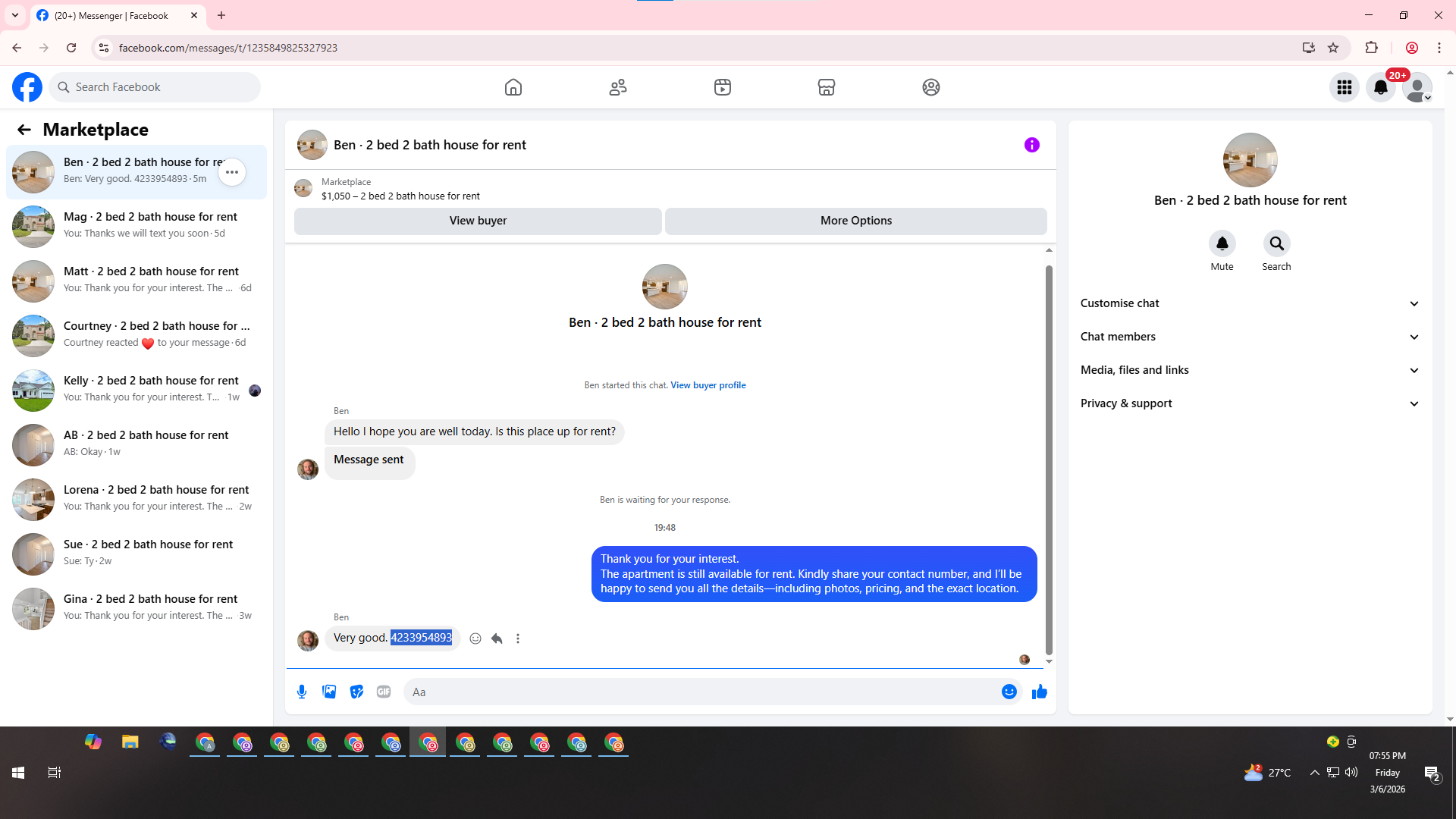Go to the Home tab in the top navigation
This screenshot has width=1456, height=819.
coord(513,87)
